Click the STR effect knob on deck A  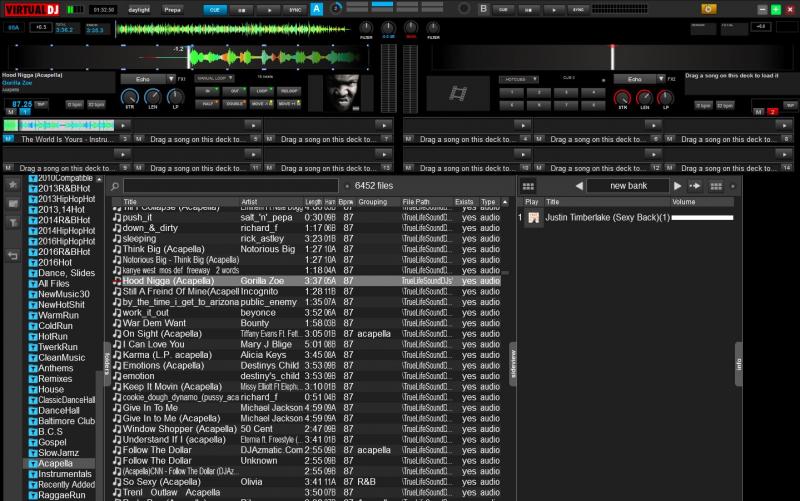130,96
